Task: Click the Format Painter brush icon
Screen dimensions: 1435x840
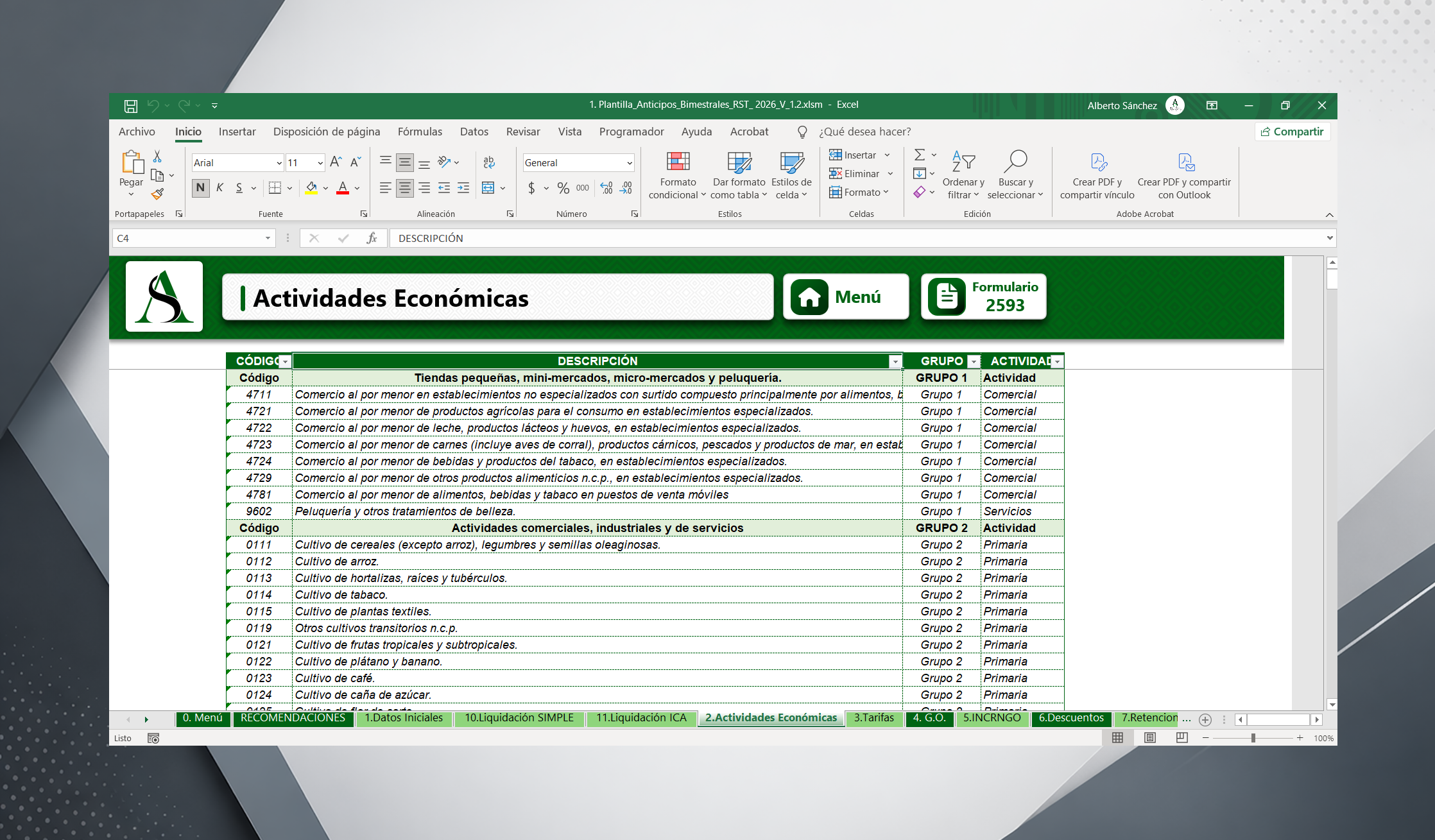Action: tap(157, 194)
